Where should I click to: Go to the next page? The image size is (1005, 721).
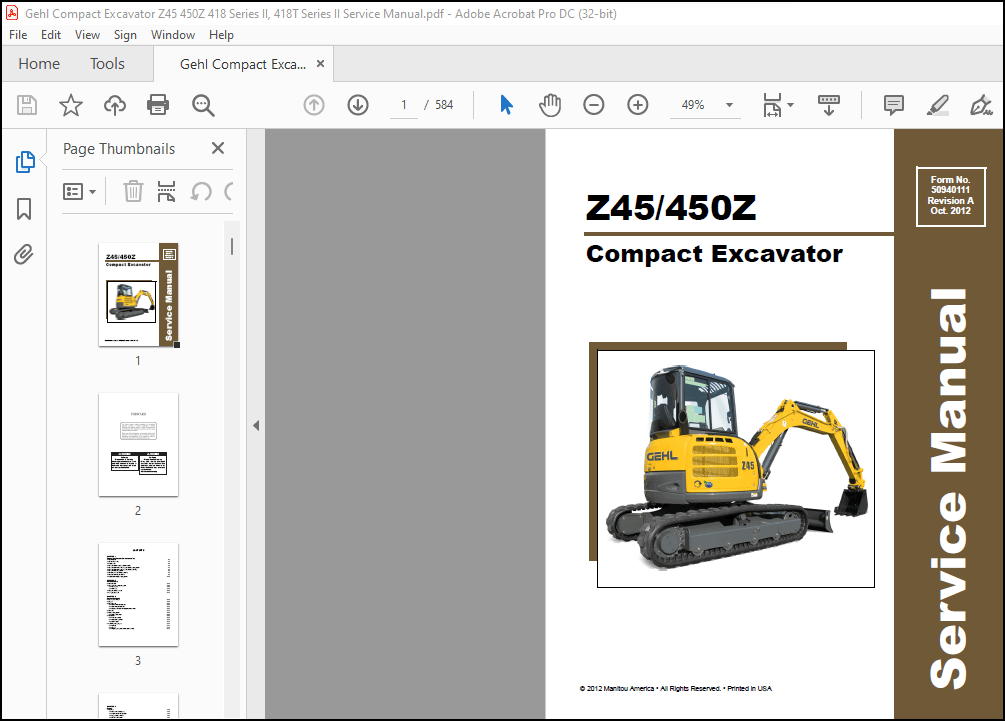tap(357, 104)
